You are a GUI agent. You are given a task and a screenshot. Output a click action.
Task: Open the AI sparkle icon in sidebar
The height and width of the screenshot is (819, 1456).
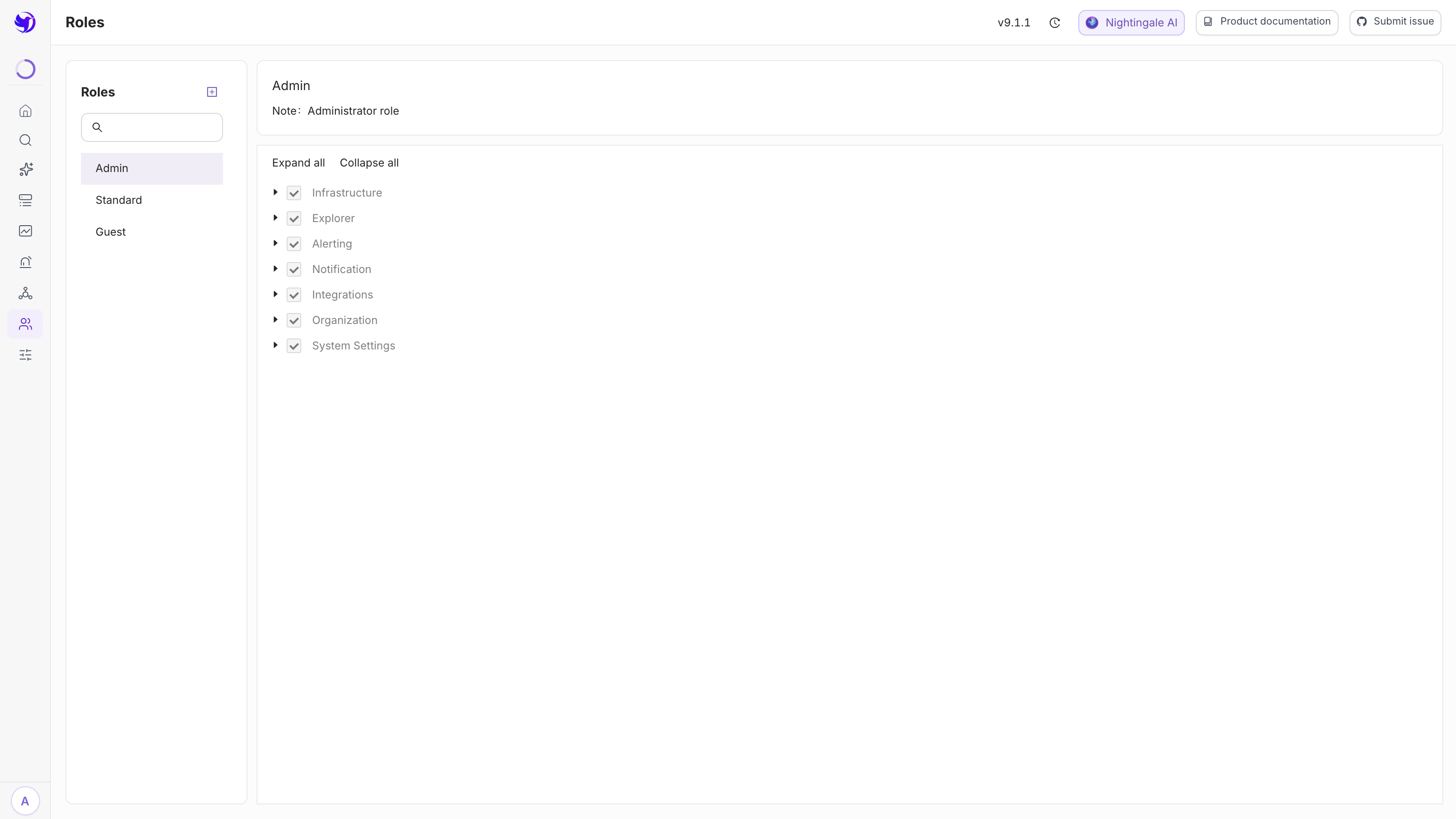pyautogui.click(x=25, y=170)
